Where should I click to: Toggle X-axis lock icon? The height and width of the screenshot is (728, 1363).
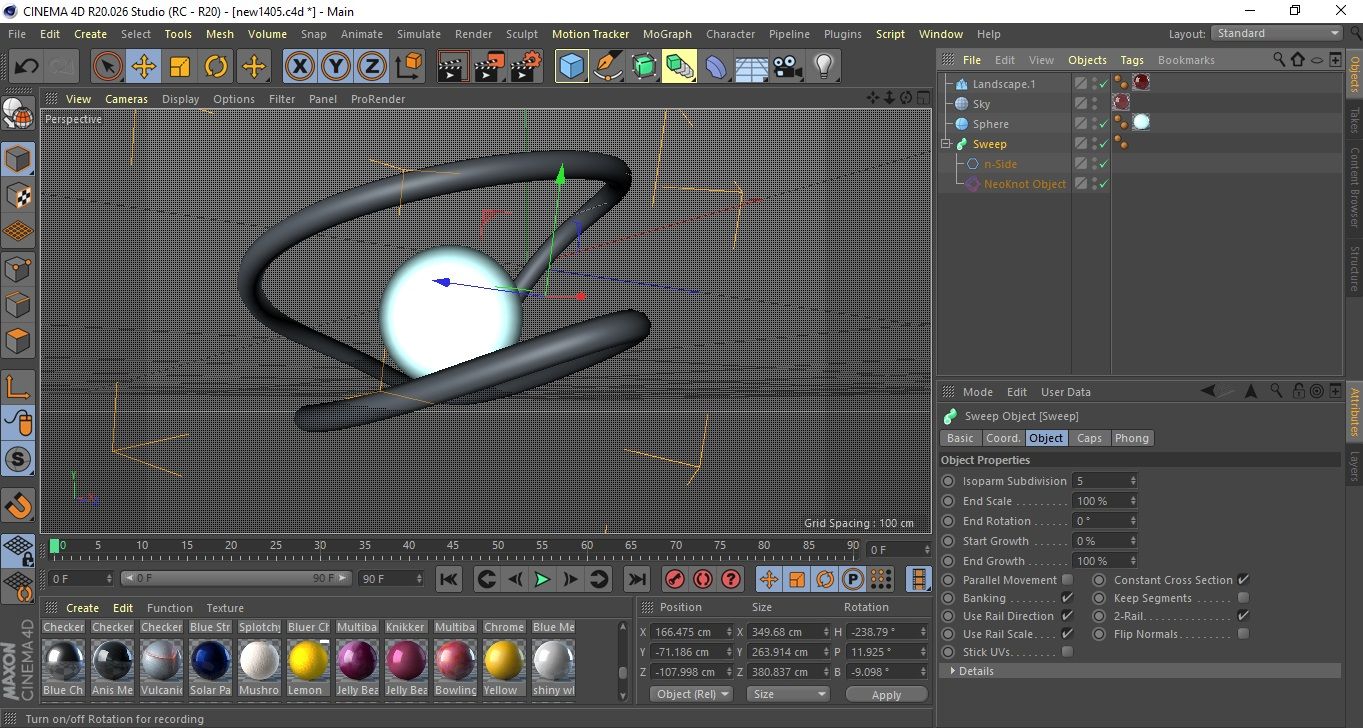pos(299,67)
